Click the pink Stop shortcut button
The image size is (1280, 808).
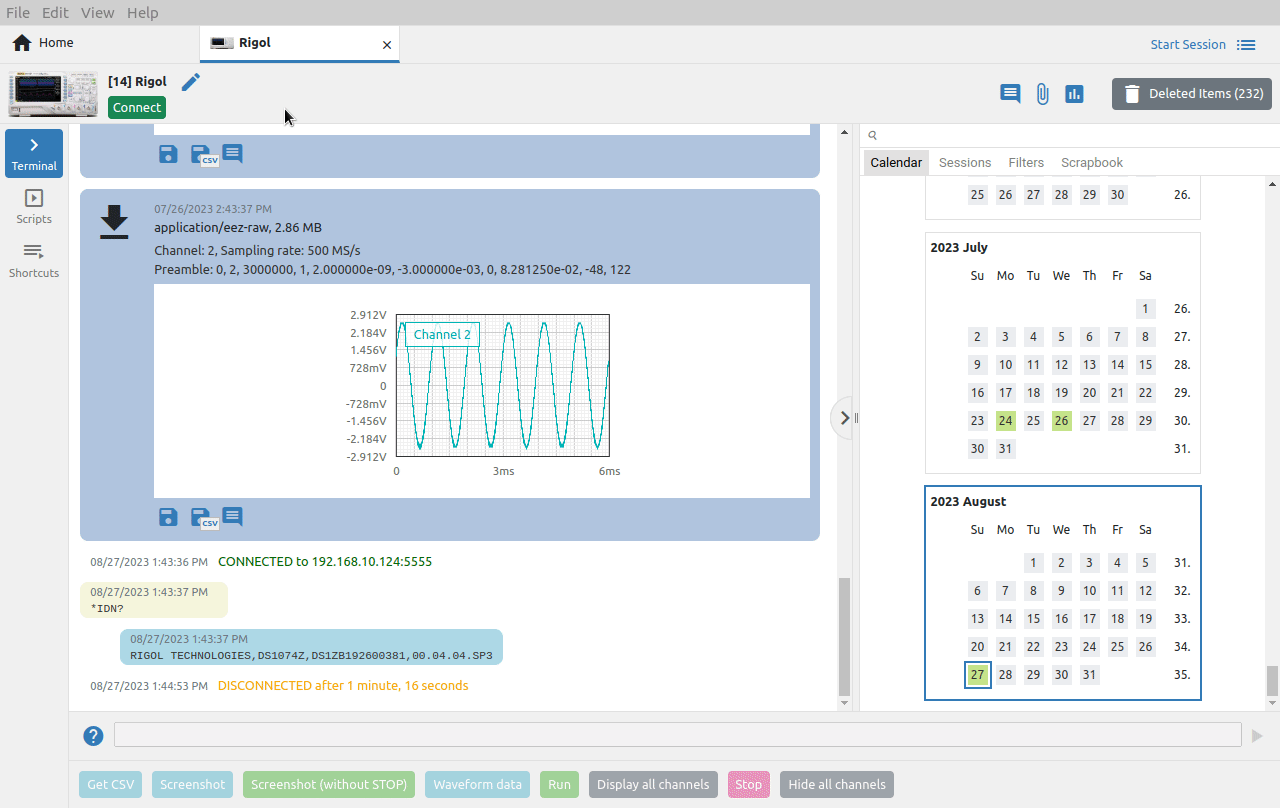749,784
